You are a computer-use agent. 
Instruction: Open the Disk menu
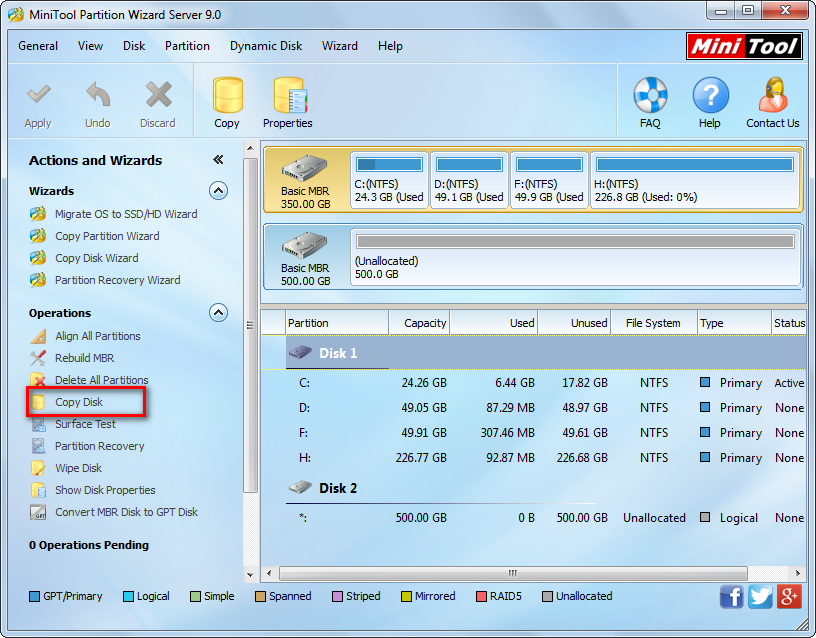[x=134, y=46]
